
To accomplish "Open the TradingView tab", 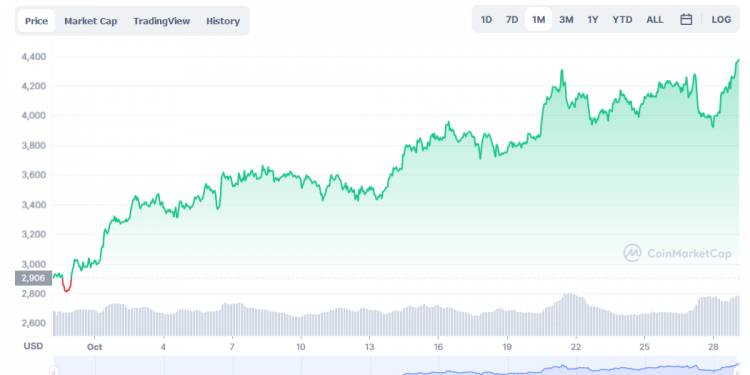I will point(162,21).
